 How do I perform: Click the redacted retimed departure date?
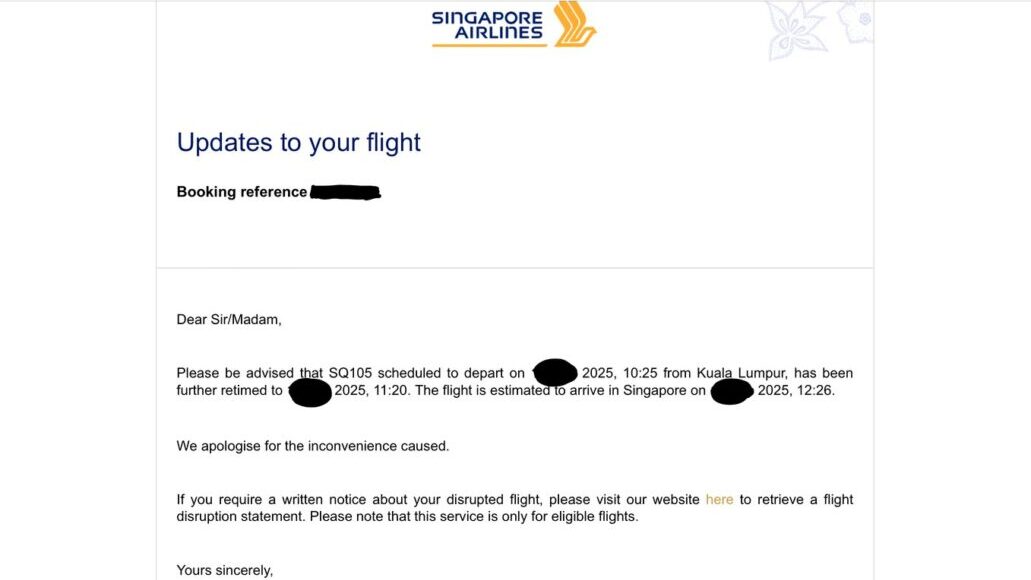(x=310, y=391)
